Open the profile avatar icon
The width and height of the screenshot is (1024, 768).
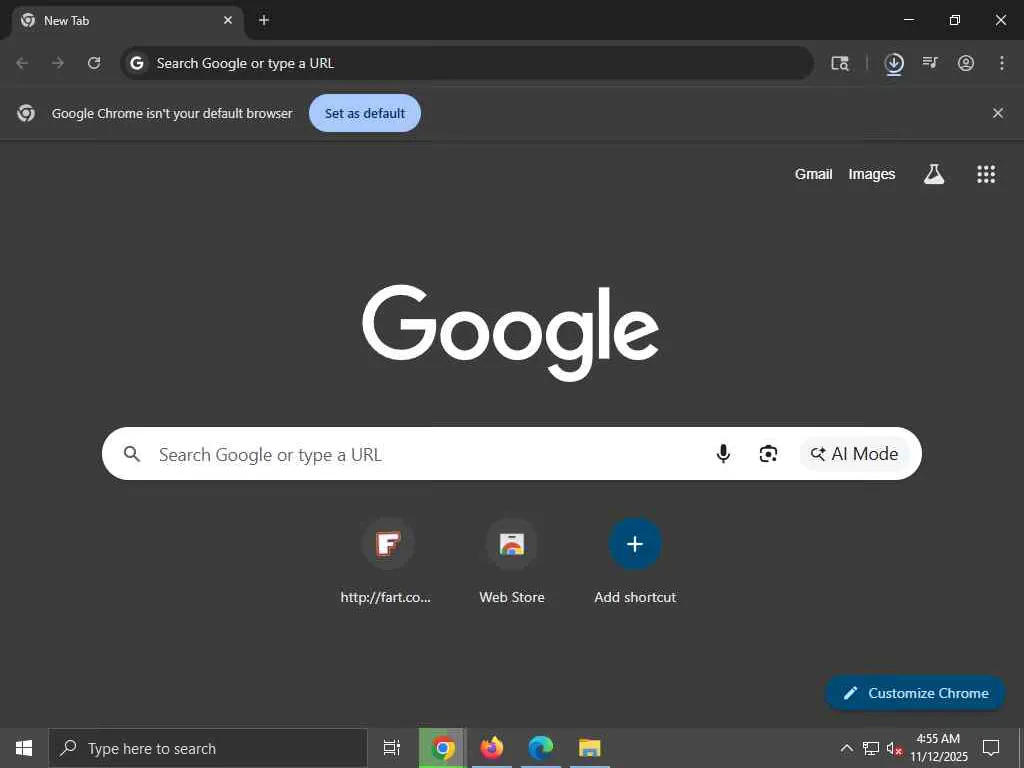click(x=966, y=63)
